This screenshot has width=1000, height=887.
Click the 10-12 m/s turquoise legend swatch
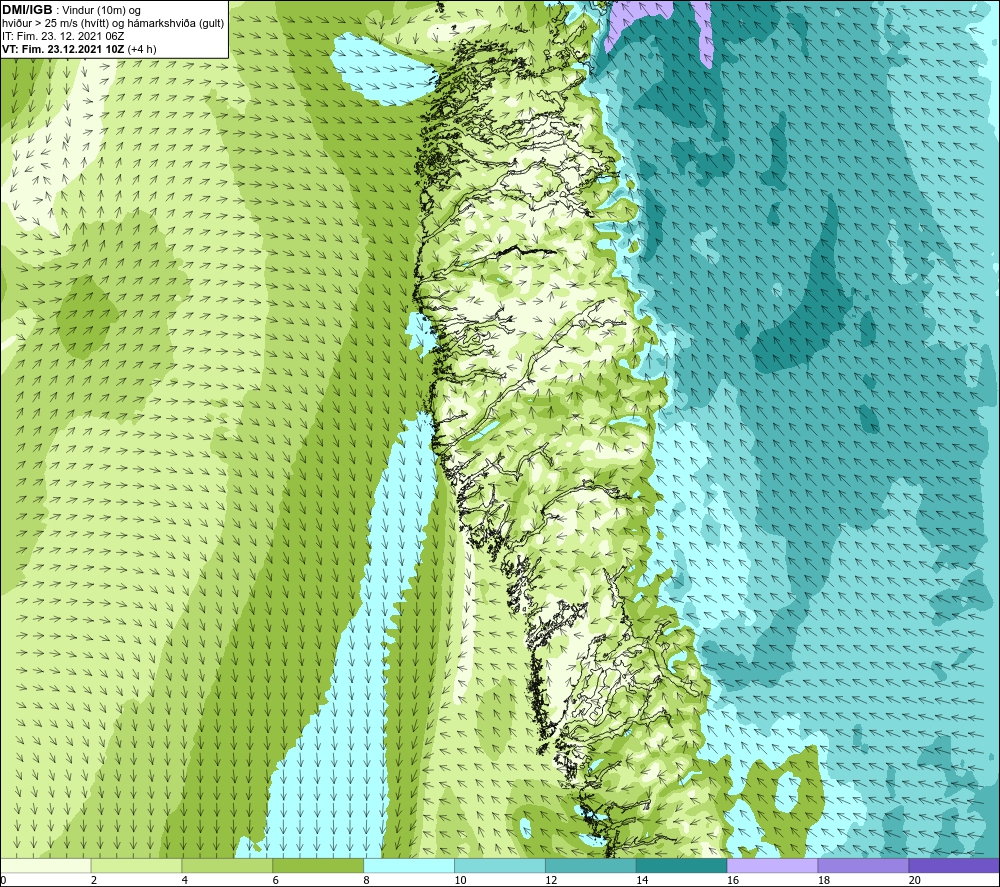[500, 865]
